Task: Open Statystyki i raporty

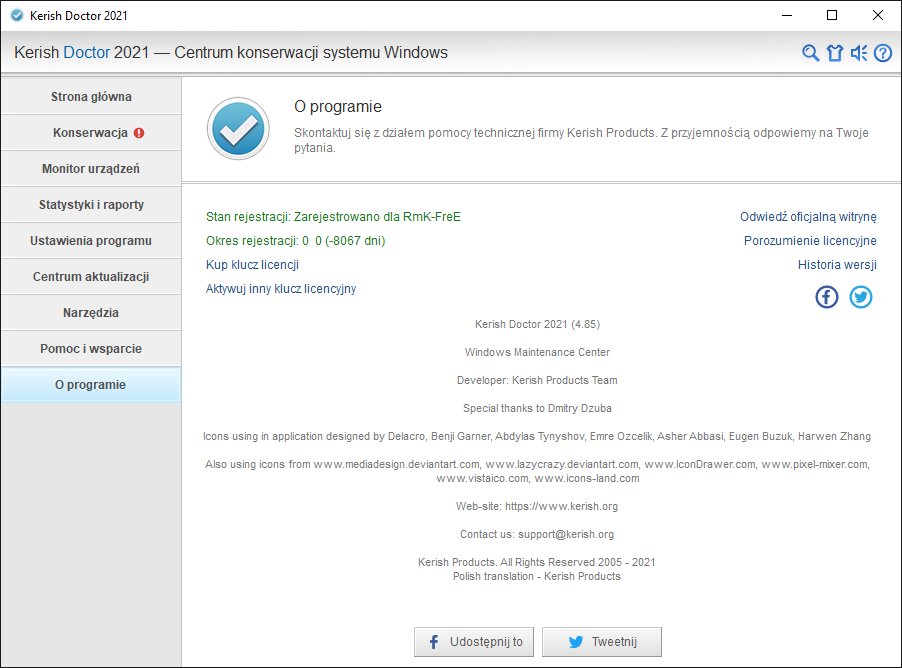Action: click(91, 205)
